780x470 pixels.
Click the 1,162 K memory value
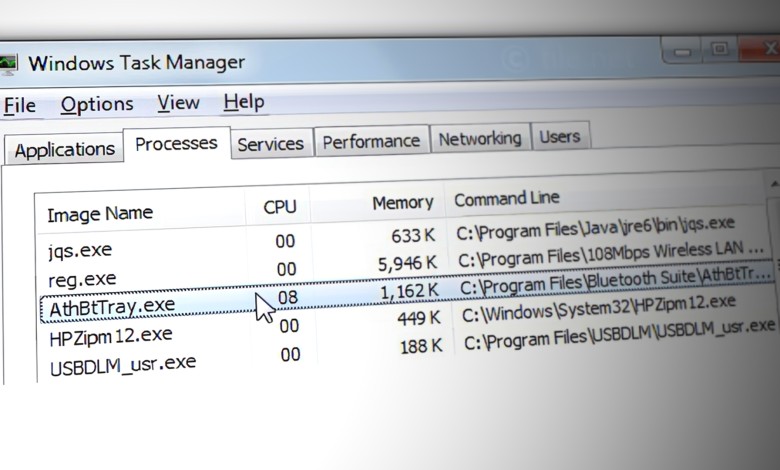point(409,291)
